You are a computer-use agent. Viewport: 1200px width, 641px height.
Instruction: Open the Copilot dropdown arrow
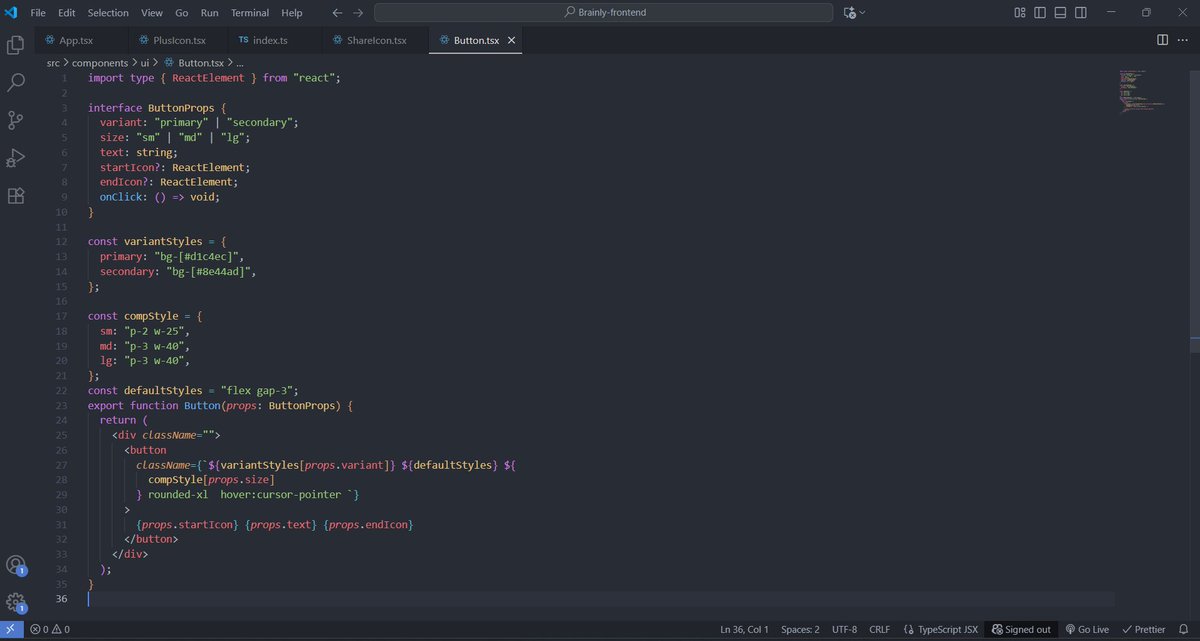tap(862, 13)
